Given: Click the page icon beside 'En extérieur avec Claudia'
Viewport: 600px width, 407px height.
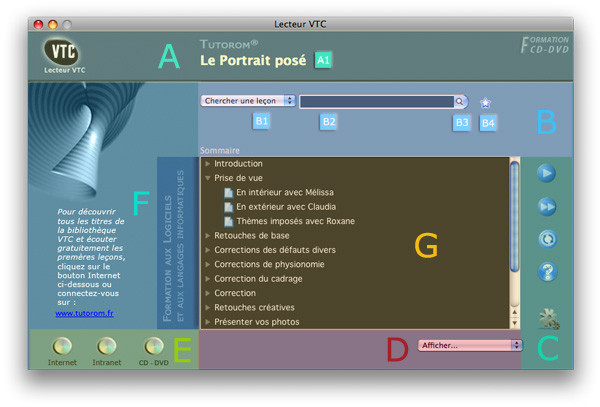Looking at the screenshot, I should click(x=228, y=207).
